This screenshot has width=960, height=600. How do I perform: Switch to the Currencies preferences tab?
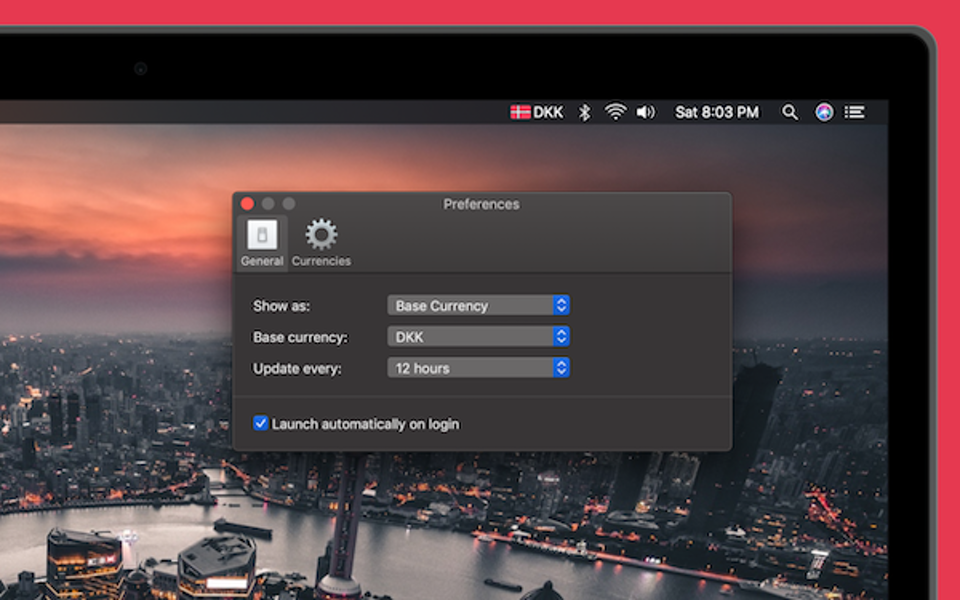(321, 242)
